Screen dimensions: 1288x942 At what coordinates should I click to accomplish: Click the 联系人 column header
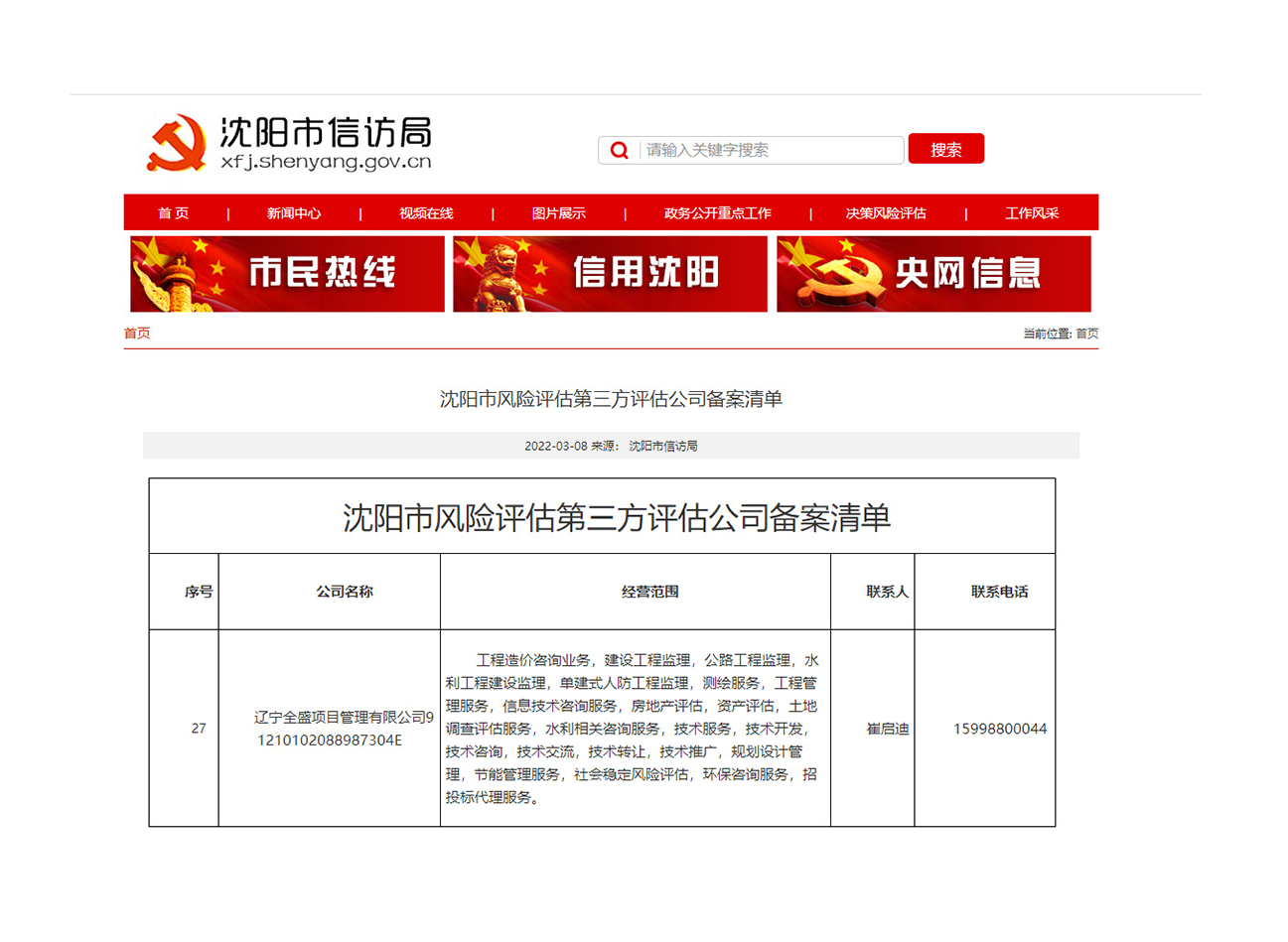[887, 592]
